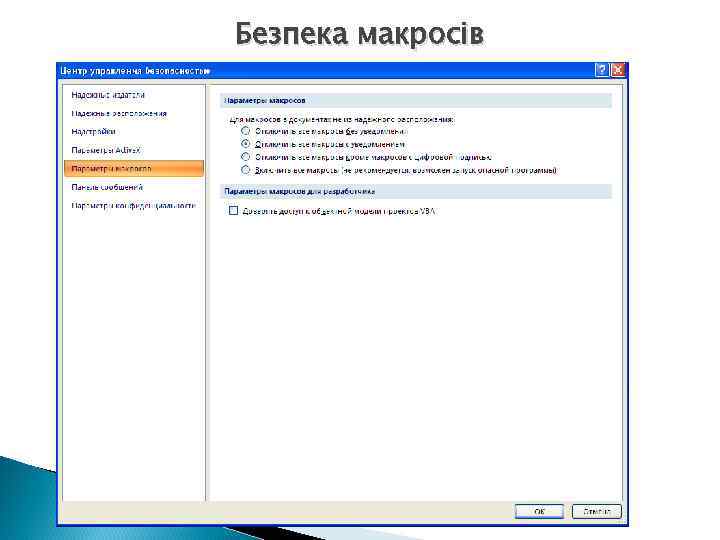Click the Безпека макросів slide heading
The height and width of the screenshot is (540, 720).
point(360,34)
